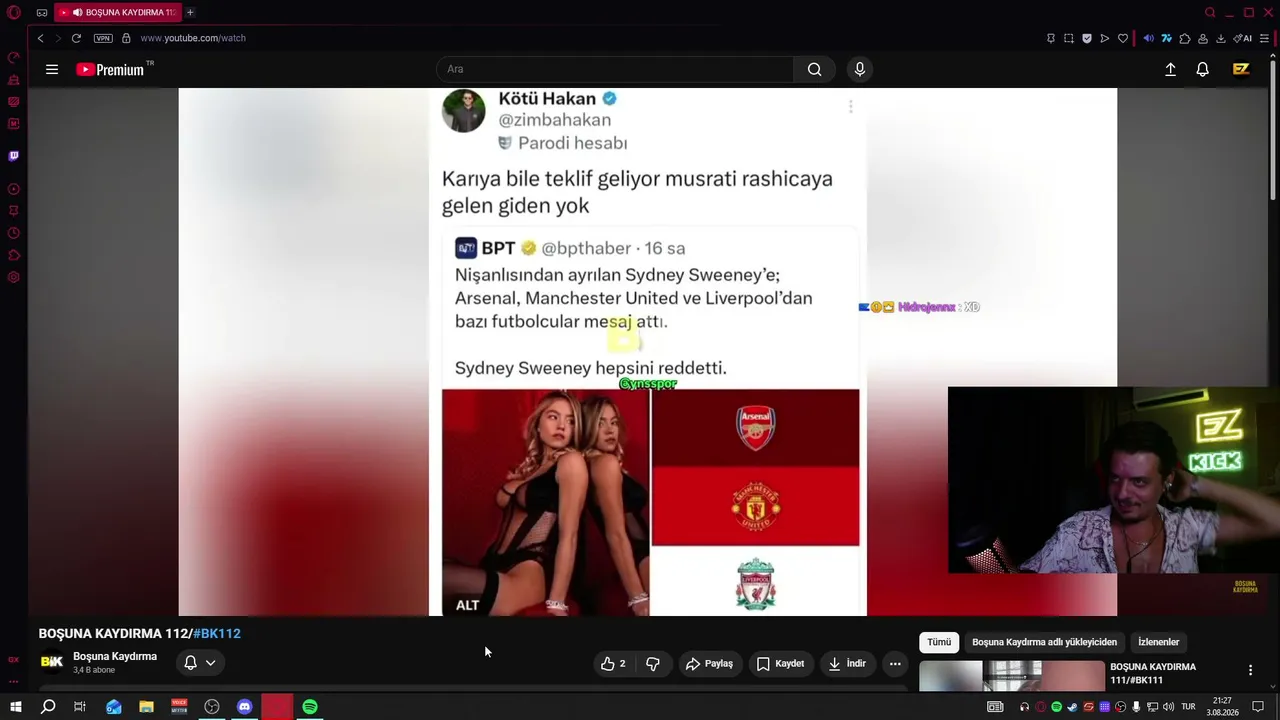Screen dimensions: 1280x720
Task: Open the taskbar clock and date
Action: tap(1222, 707)
